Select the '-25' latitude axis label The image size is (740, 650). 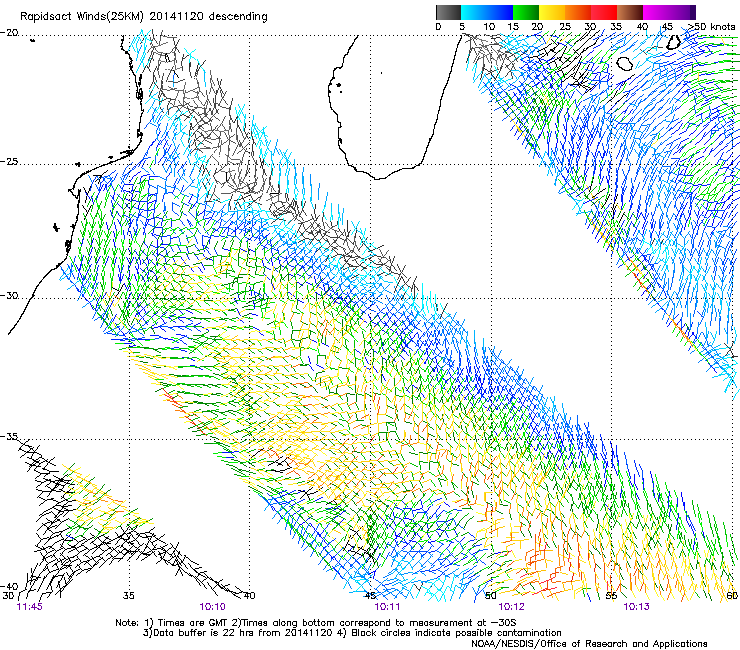coord(9,162)
